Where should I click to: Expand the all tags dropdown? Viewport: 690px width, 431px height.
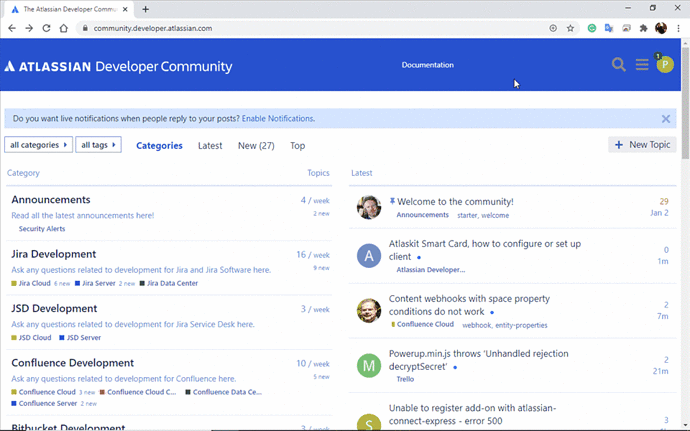tap(99, 145)
